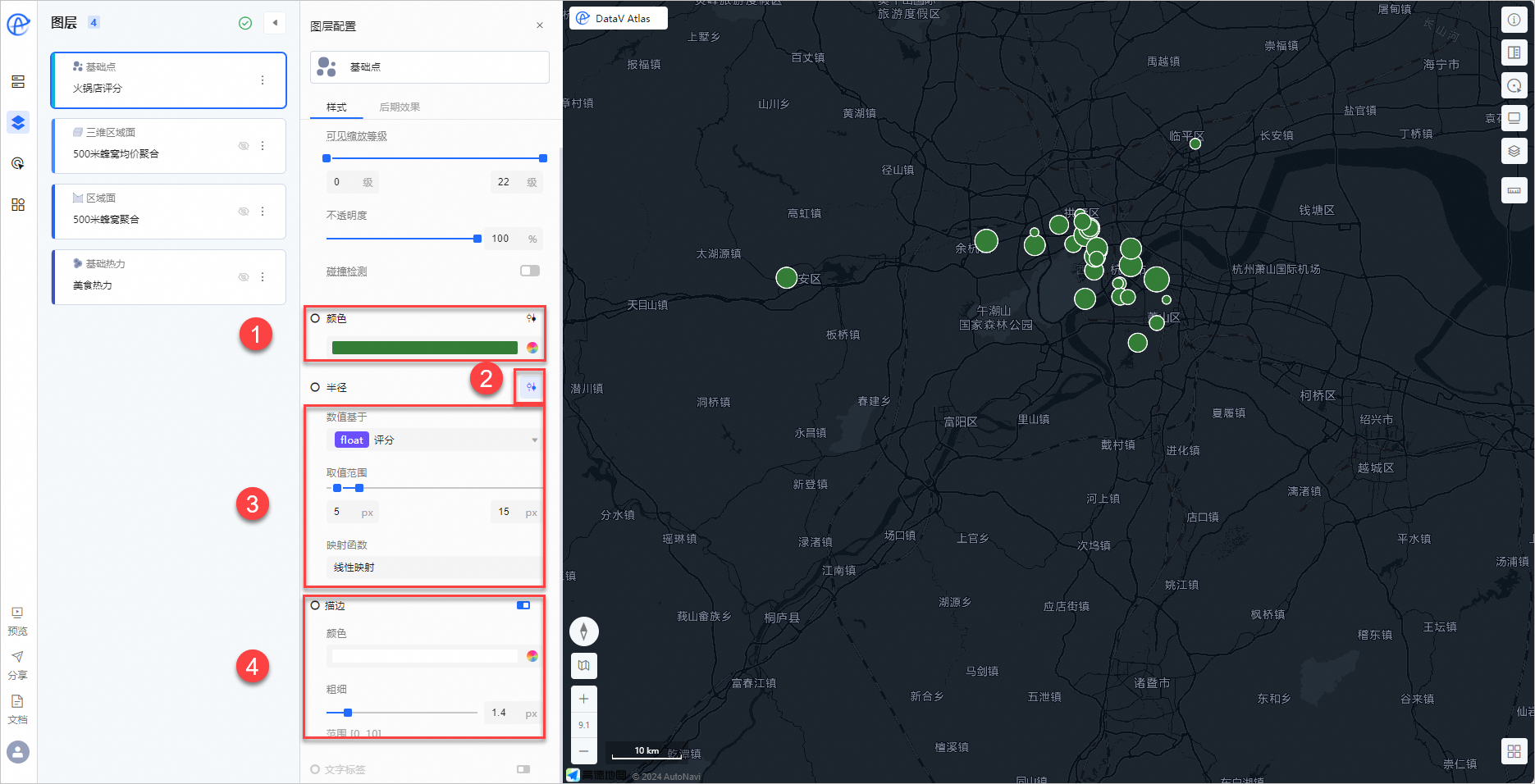Image resolution: width=1535 pixels, height=784 pixels.
Task: Open the 数值基于 评分 field dropdown
Action: point(435,440)
